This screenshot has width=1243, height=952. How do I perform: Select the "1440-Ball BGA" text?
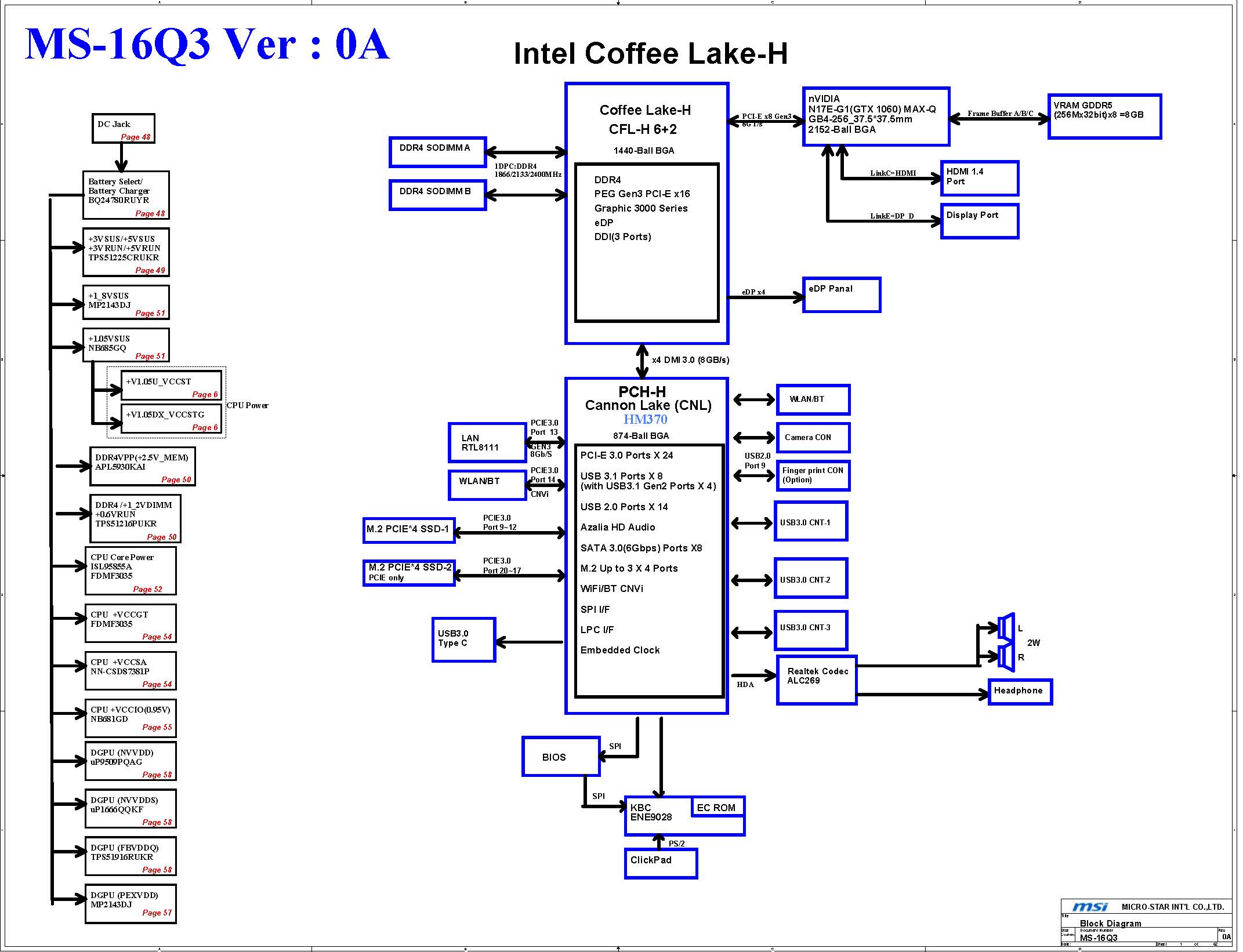[x=644, y=151]
